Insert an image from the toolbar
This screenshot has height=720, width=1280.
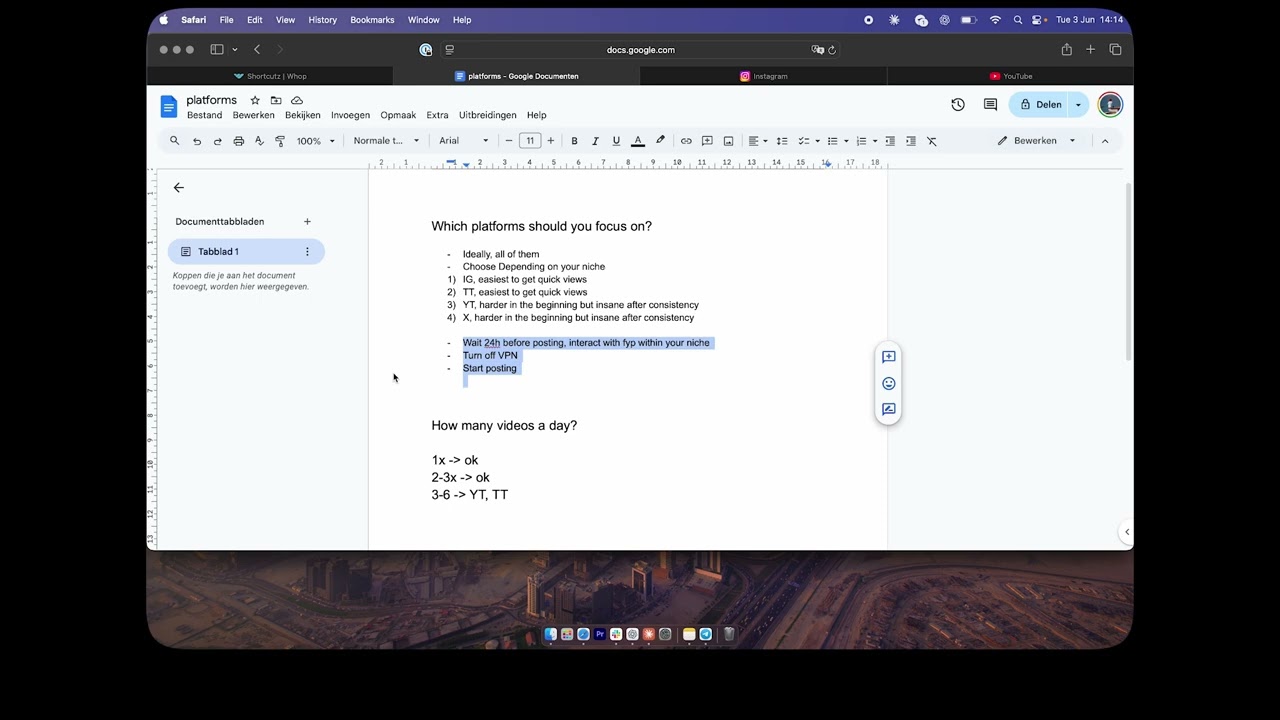tap(728, 141)
